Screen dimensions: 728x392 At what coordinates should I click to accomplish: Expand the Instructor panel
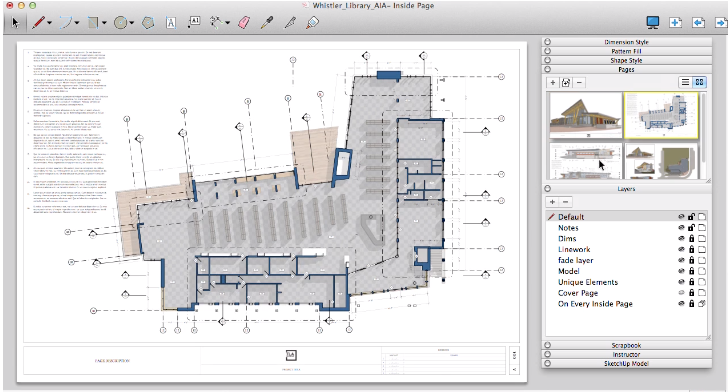pyautogui.click(x=626, y=354)
